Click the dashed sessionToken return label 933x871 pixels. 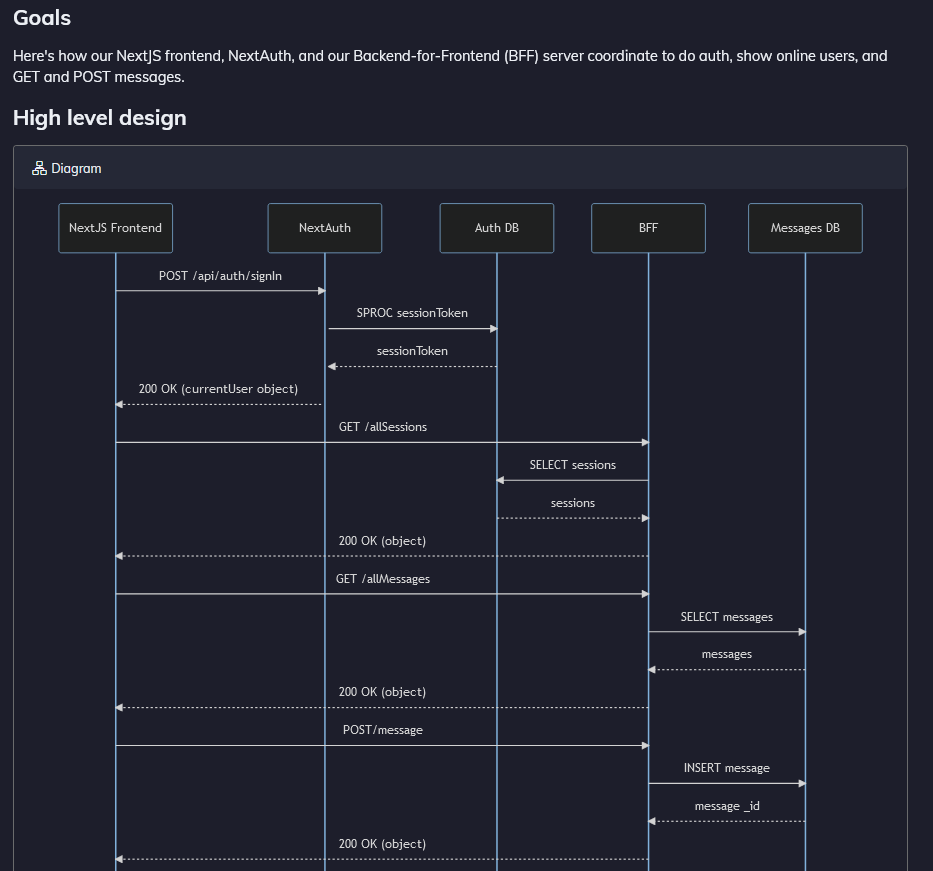tap(412, 351)
